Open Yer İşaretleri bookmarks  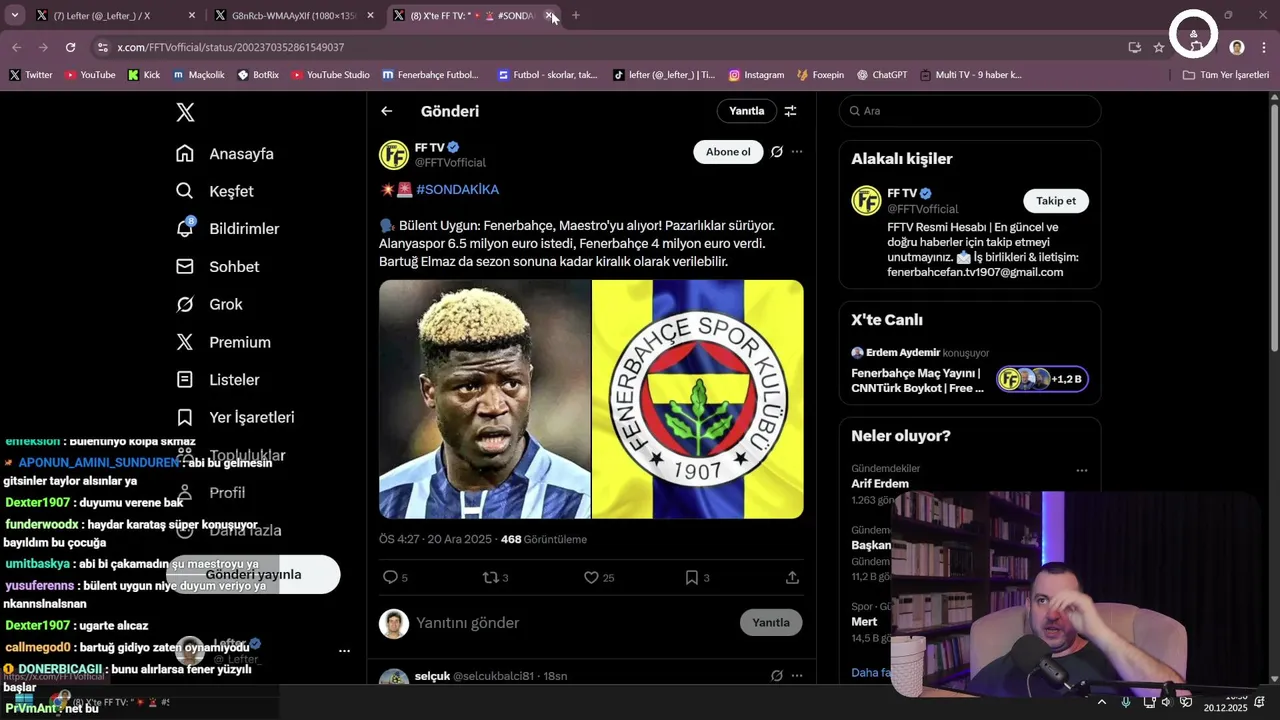(x=235, y=417)
